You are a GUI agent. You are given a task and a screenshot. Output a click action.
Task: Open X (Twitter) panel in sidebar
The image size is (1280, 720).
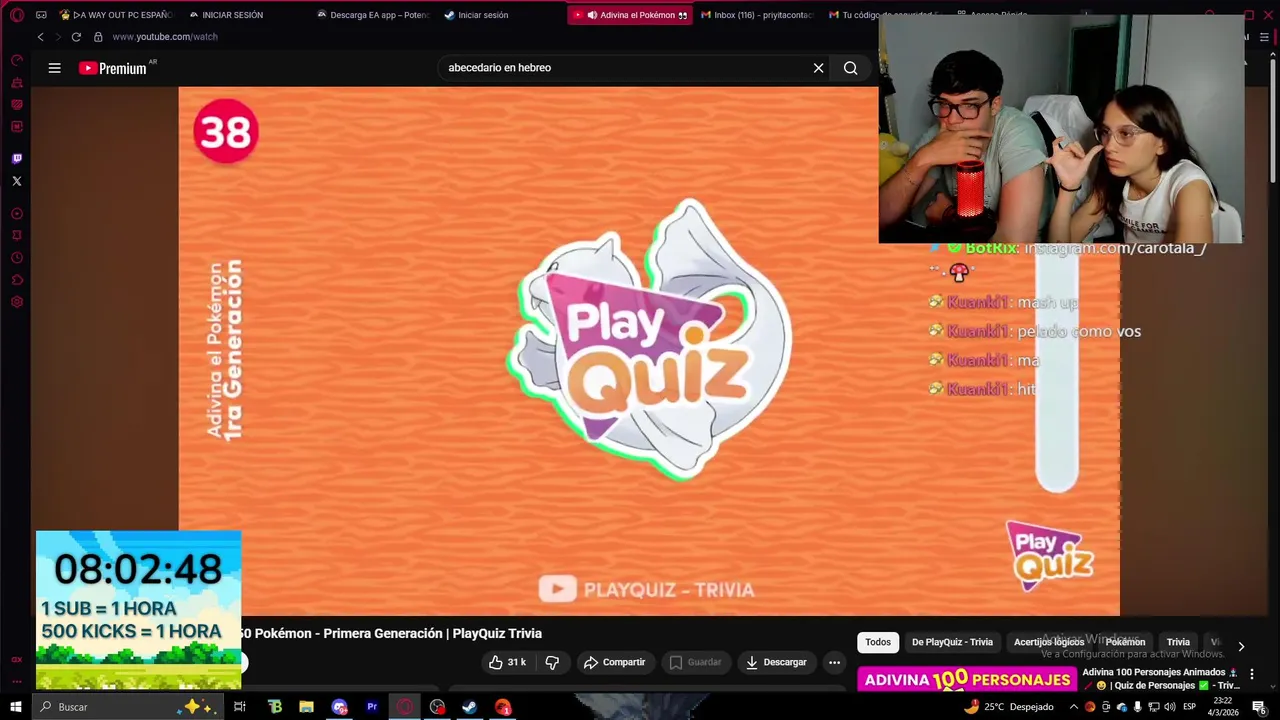tap(17, 181)
